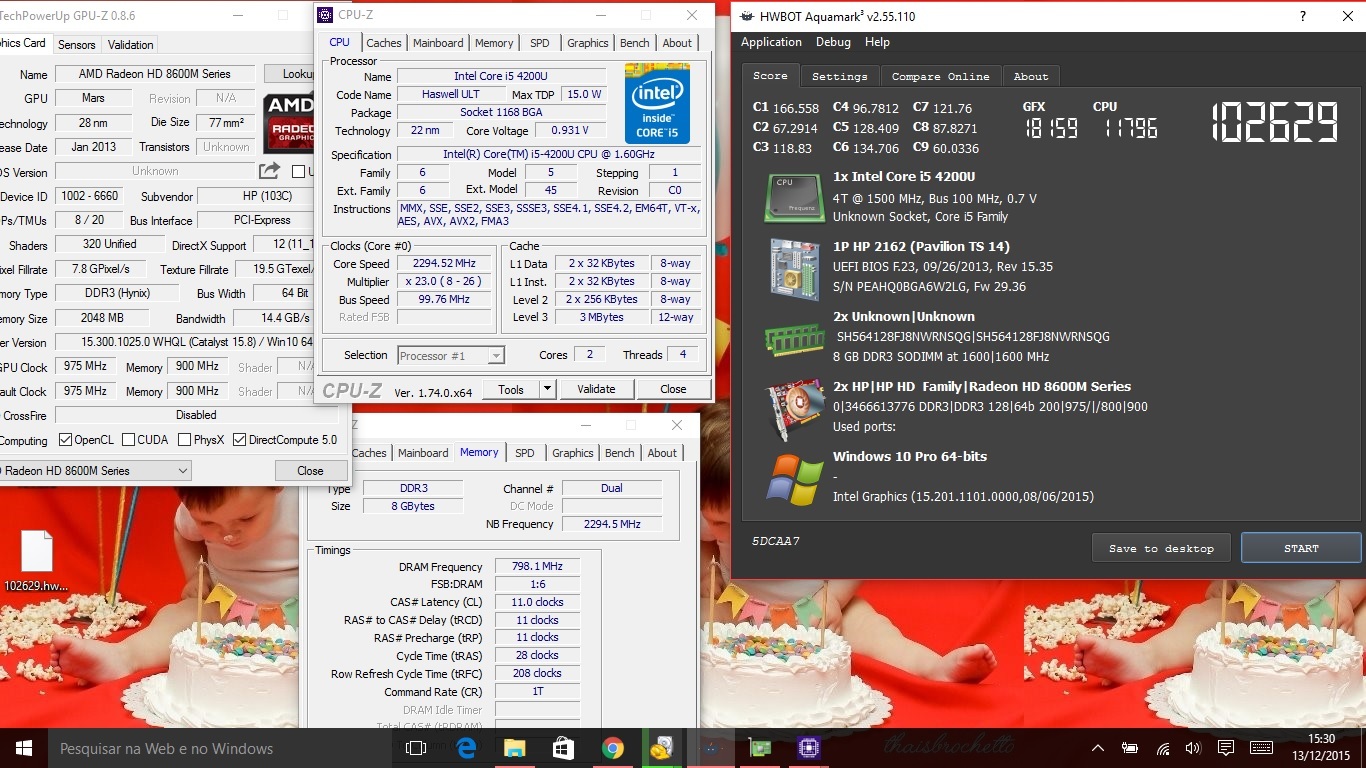
Task: Switch to the SPD tab in top CPU-Z window
Action: (539, 43)
